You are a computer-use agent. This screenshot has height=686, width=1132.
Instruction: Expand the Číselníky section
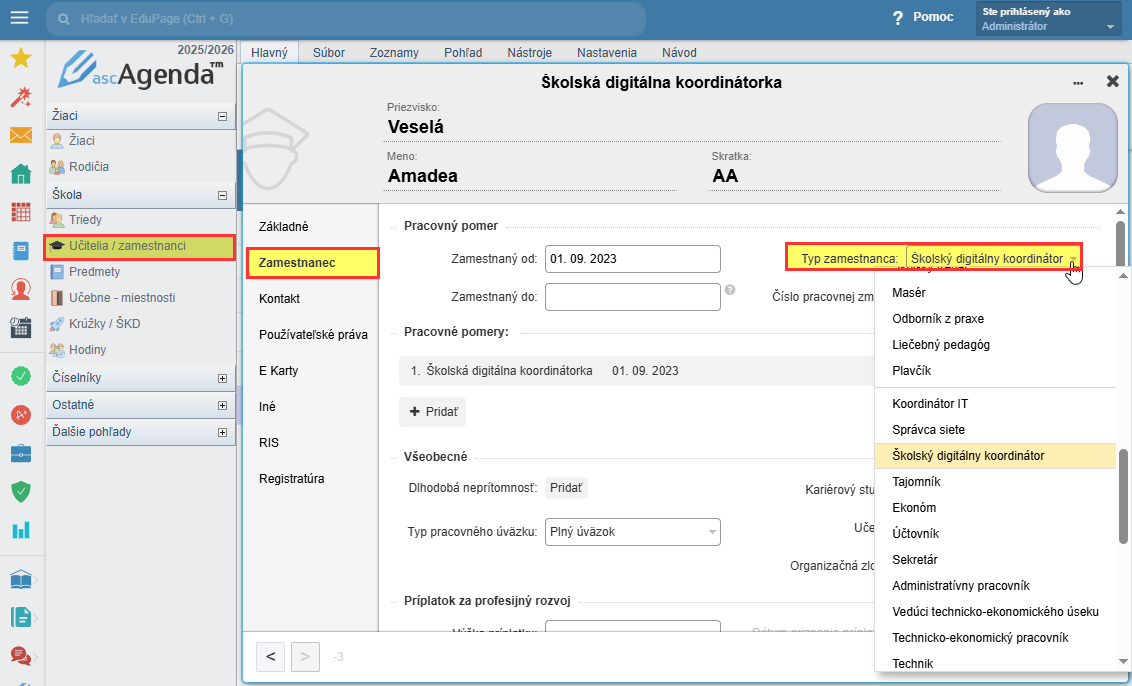[222, 378]
